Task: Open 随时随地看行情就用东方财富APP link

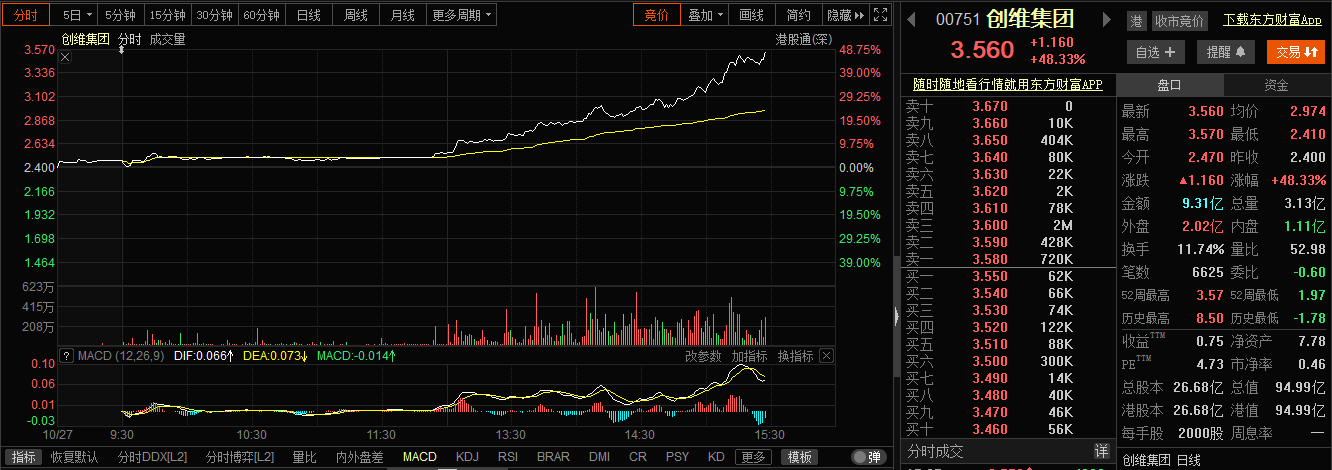Action: pyautogui.click(x=1007, y=85)
